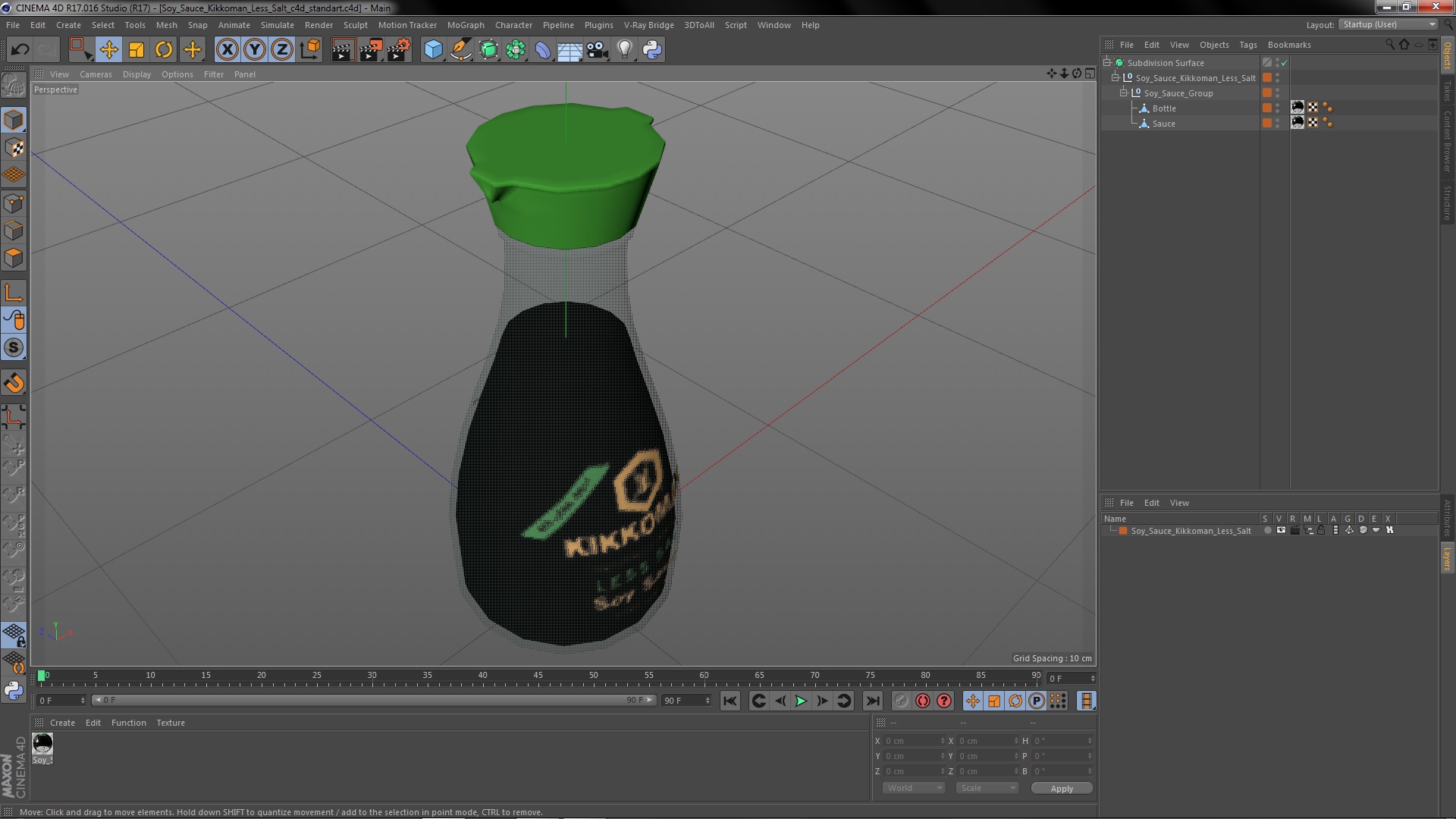Click Bottle orange layer color swatch
Image resolution: width=1456 pixels, height=819 pixels.
click(1266, 108)
